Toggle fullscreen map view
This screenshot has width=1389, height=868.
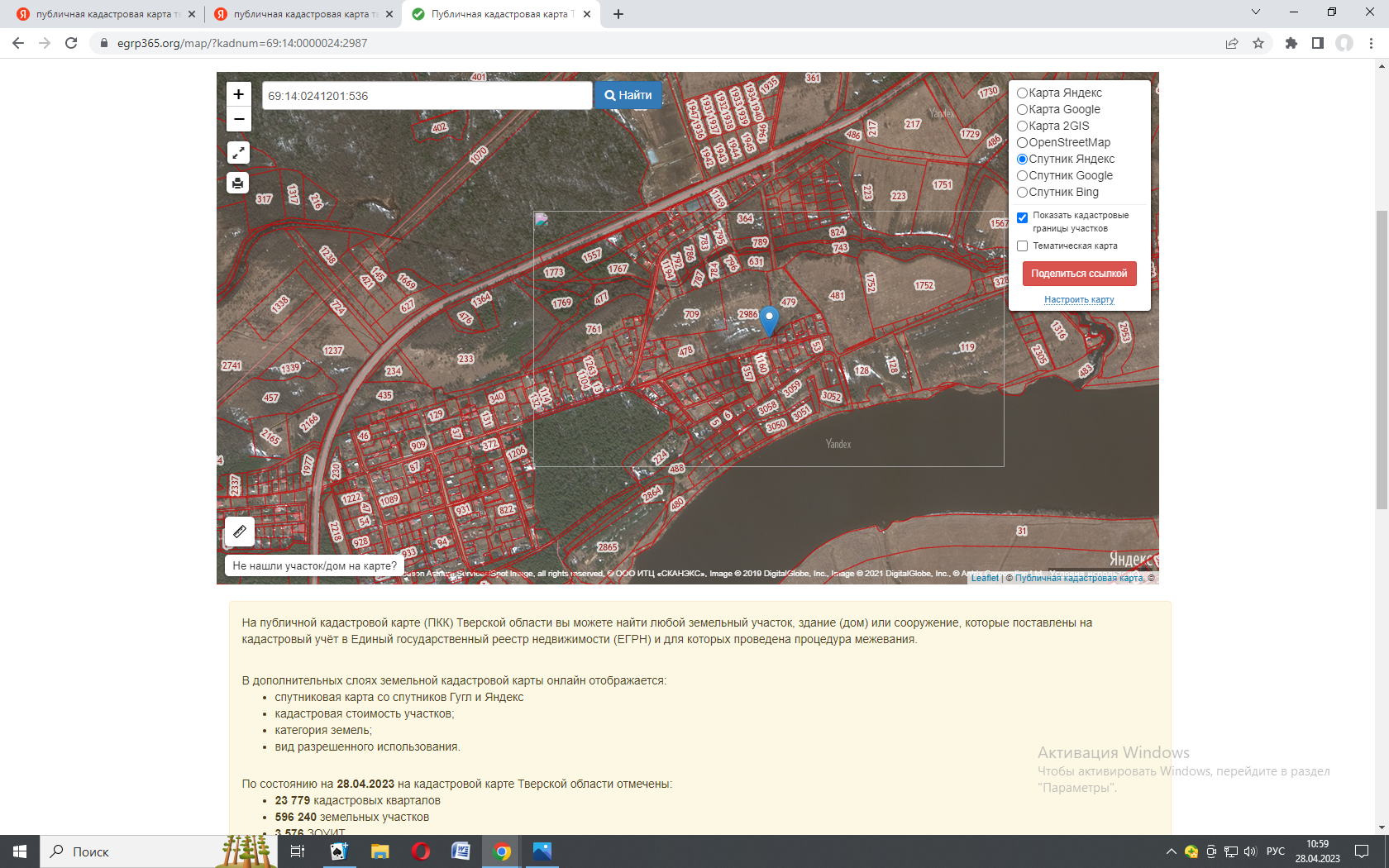point(238,152)
